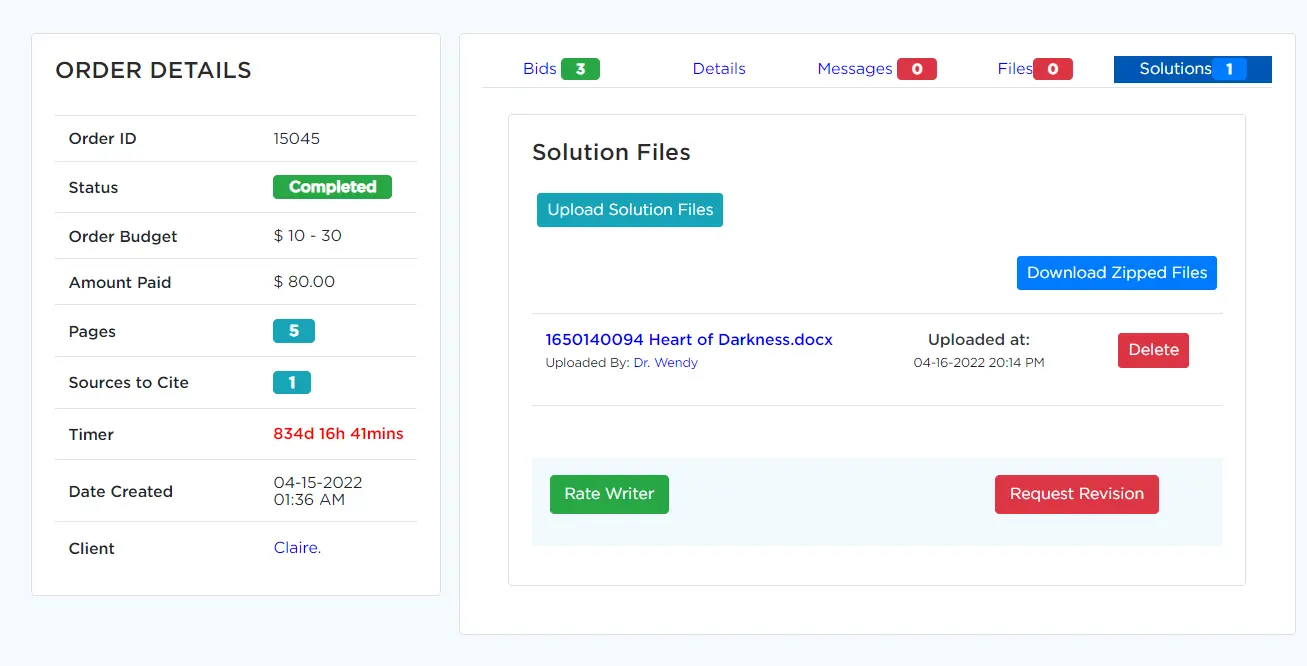Click the Upload Solution Files button
Image resolution: width=1307 pixels, height=666 pixels.
630,210
